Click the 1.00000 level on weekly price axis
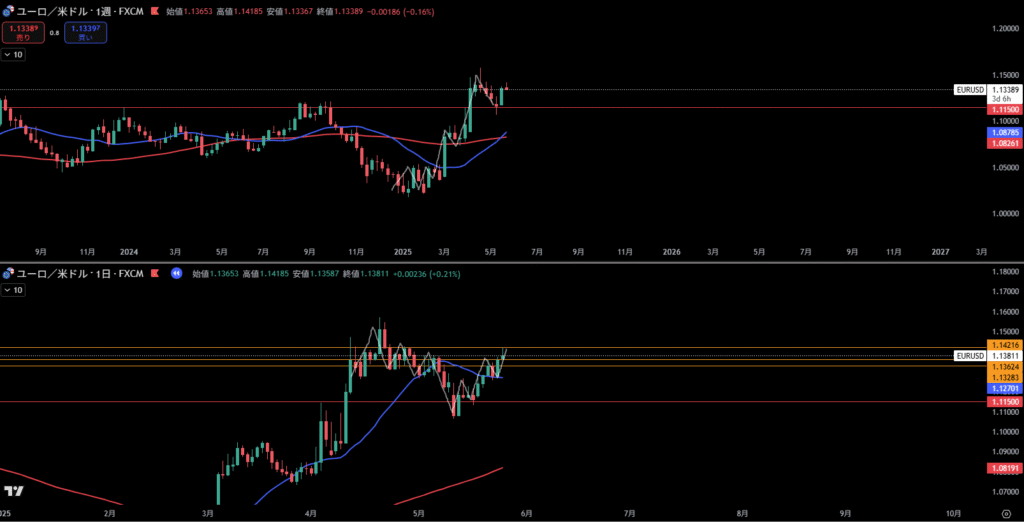The width and height of the screenshot is (1024, 522). pos(1005,214)
